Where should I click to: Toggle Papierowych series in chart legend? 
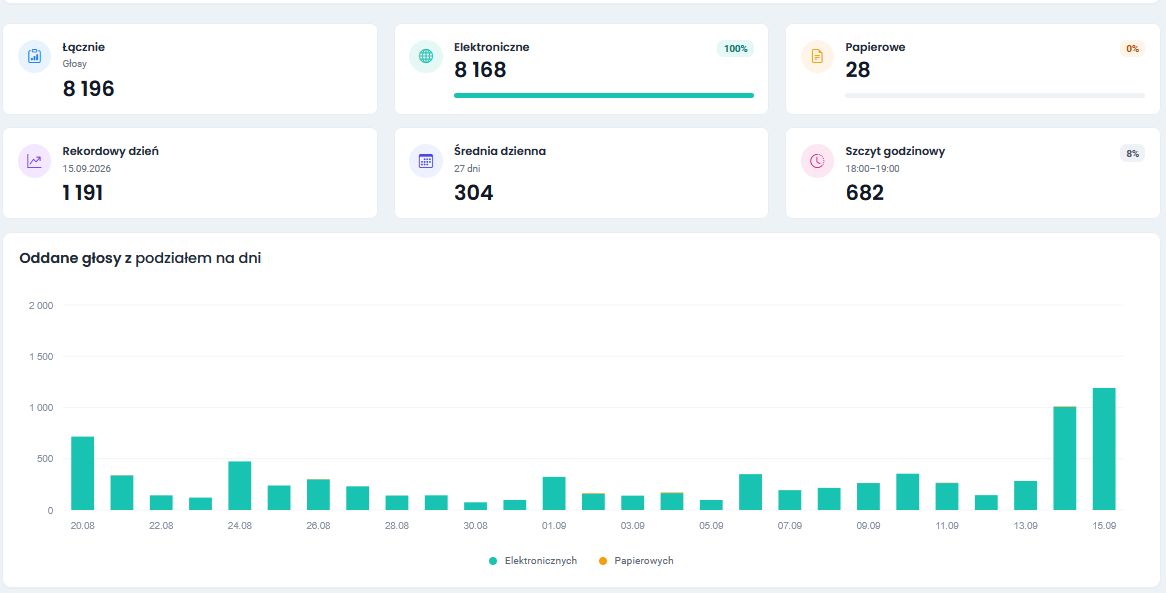636,560
